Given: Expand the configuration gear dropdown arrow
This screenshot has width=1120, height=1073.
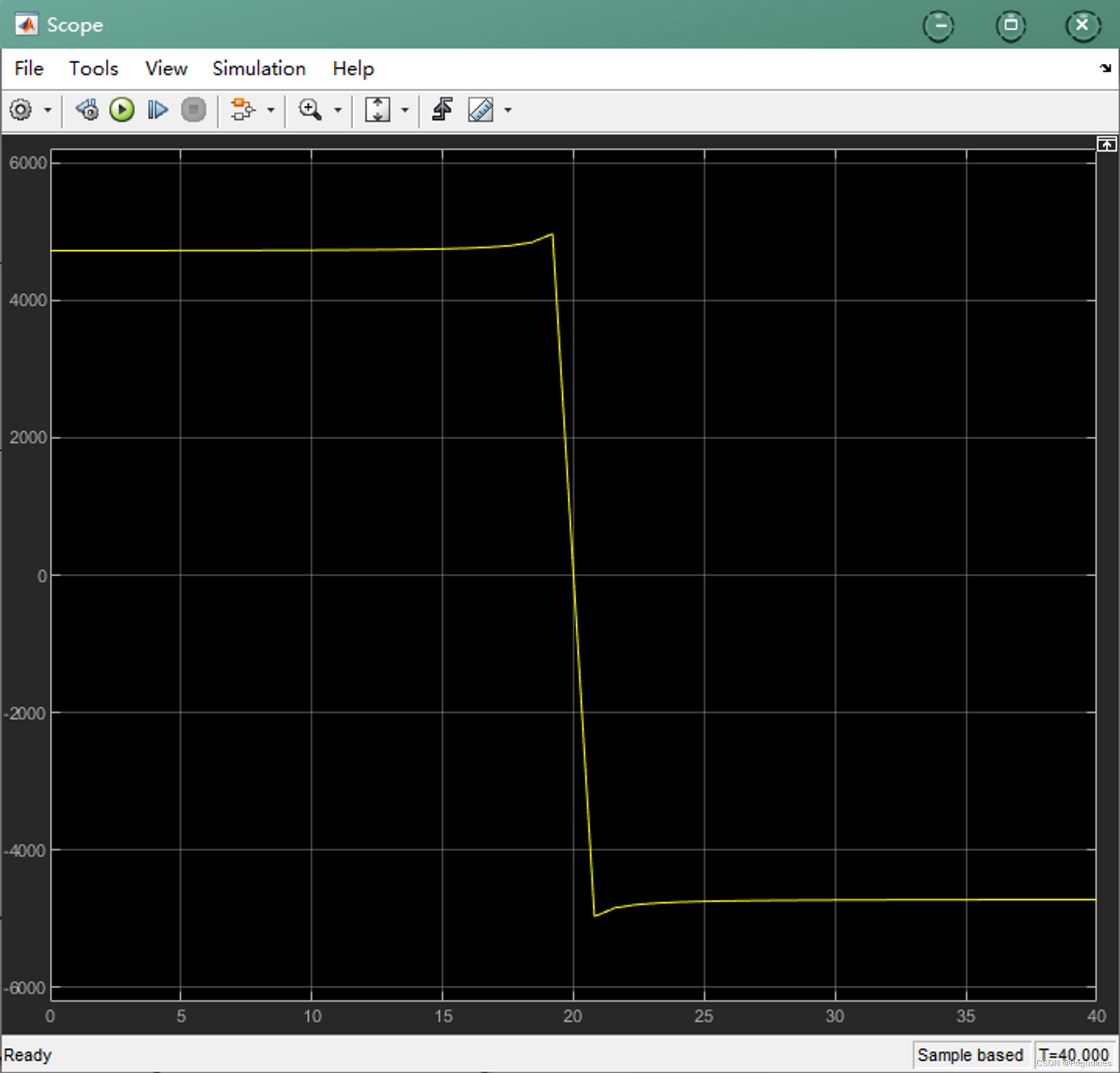Looking at the screenshot, I should [x=48, y=110].
